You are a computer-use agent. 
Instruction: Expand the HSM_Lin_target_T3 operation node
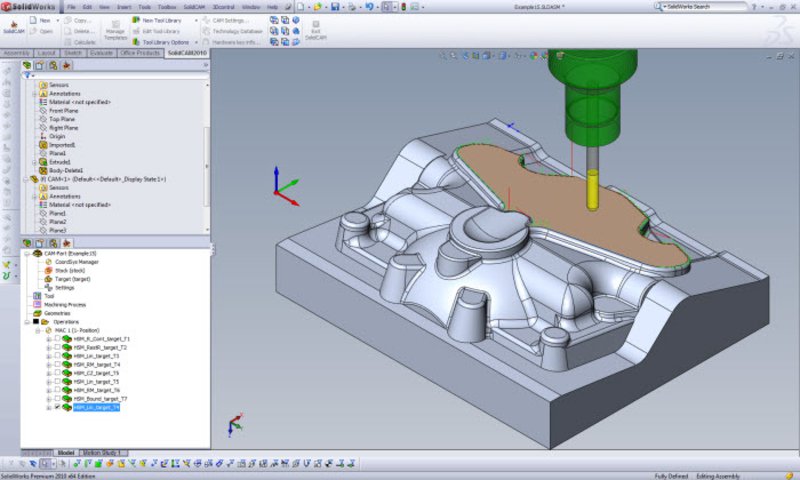(49, 356)
